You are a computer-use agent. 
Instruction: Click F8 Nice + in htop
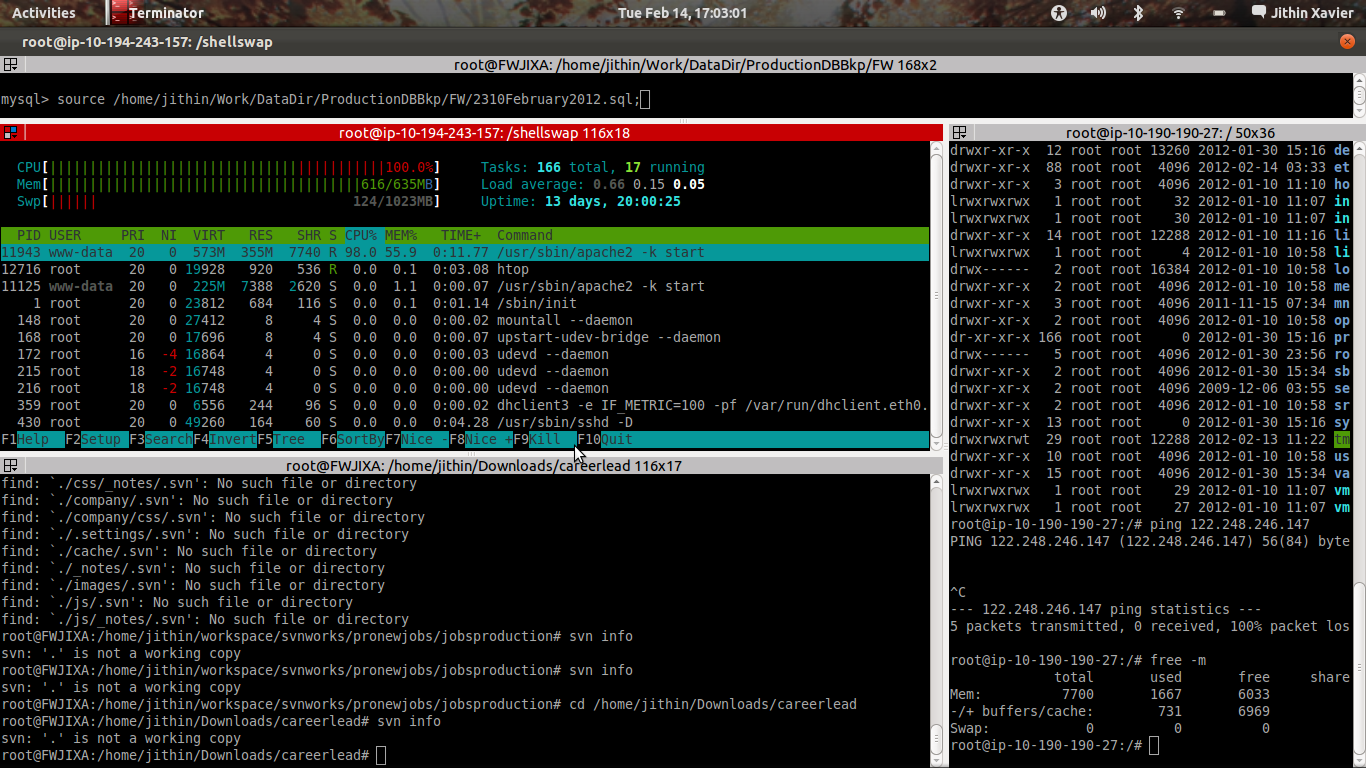[x=481, y=439]
